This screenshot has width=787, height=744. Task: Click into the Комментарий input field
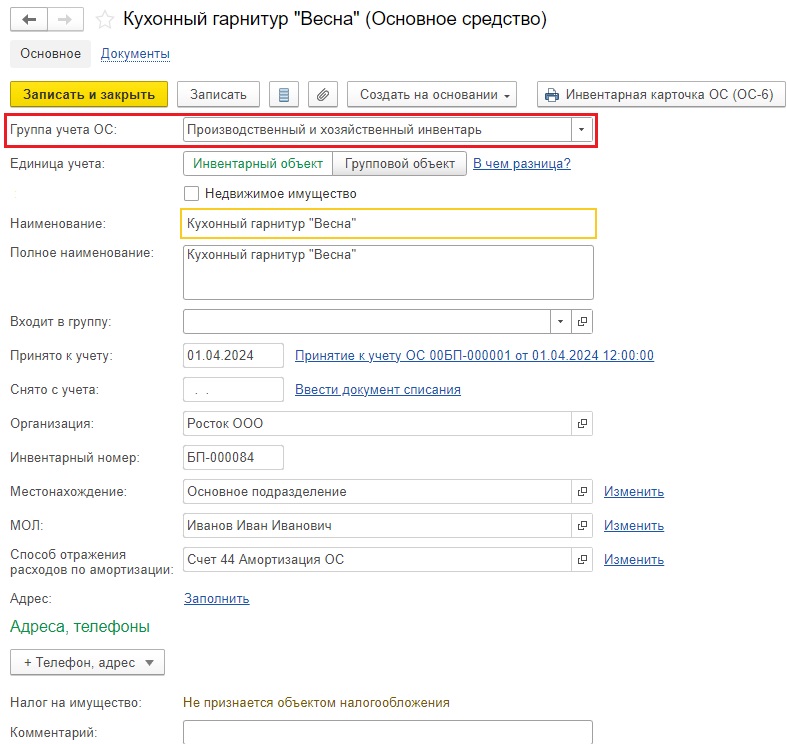[388, 732]
